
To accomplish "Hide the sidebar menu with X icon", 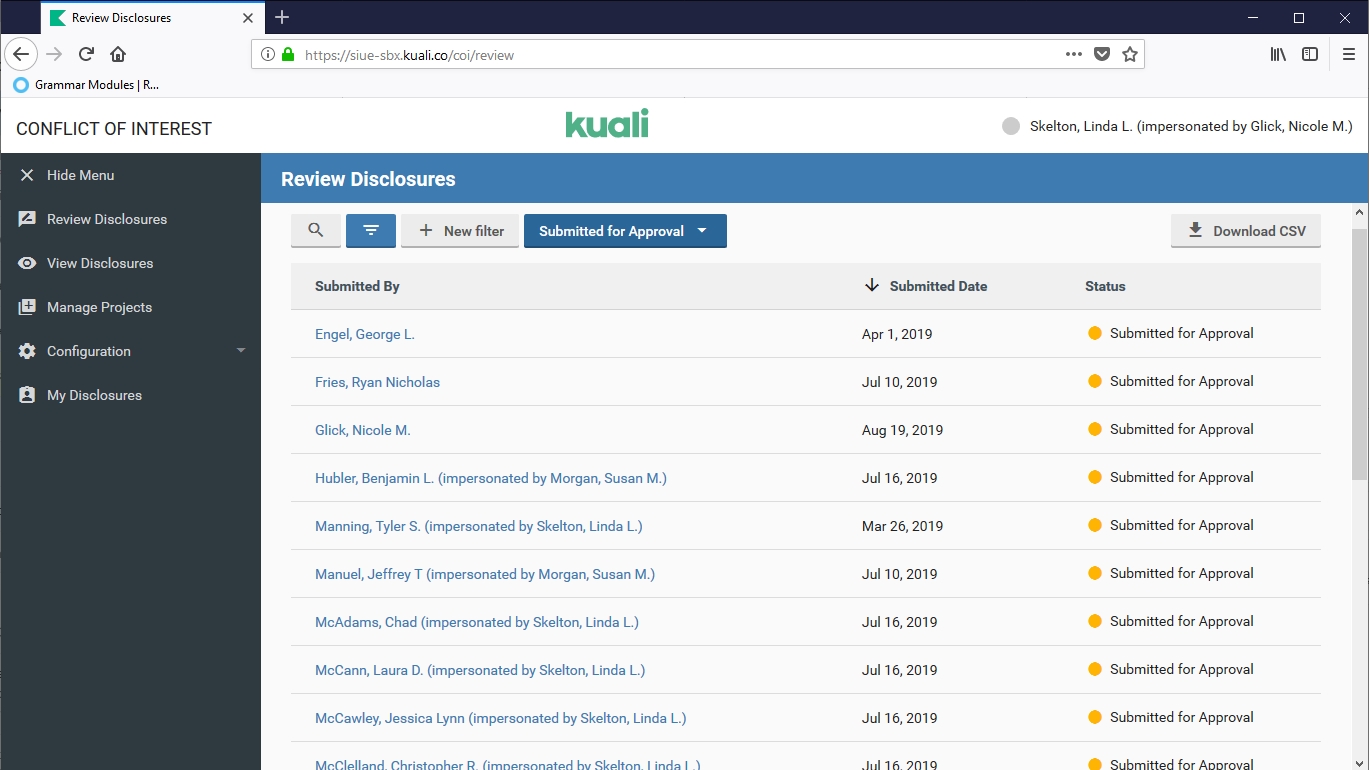I will point(27,175).
